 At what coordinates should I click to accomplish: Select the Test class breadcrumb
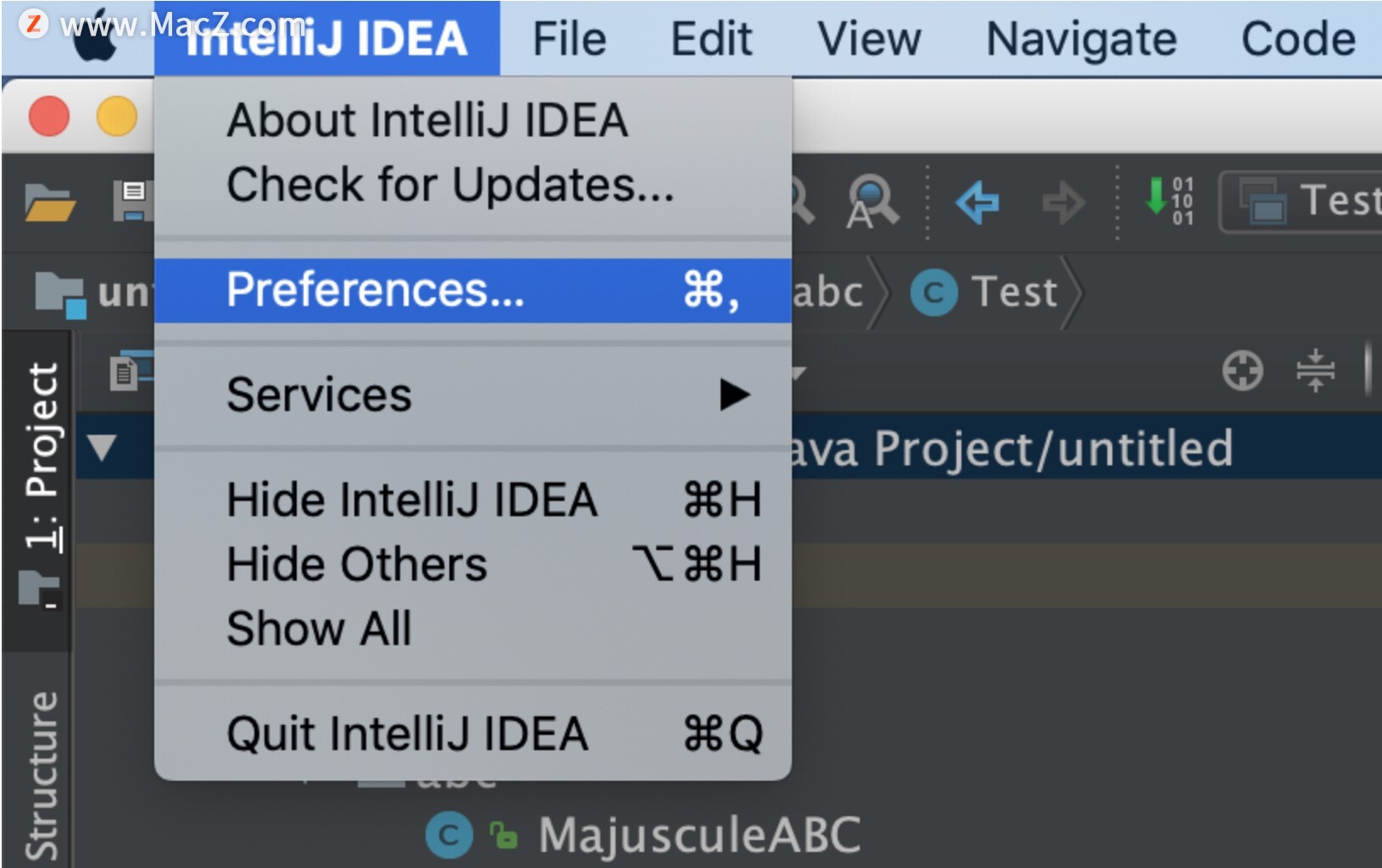click(x=985, y=292)
